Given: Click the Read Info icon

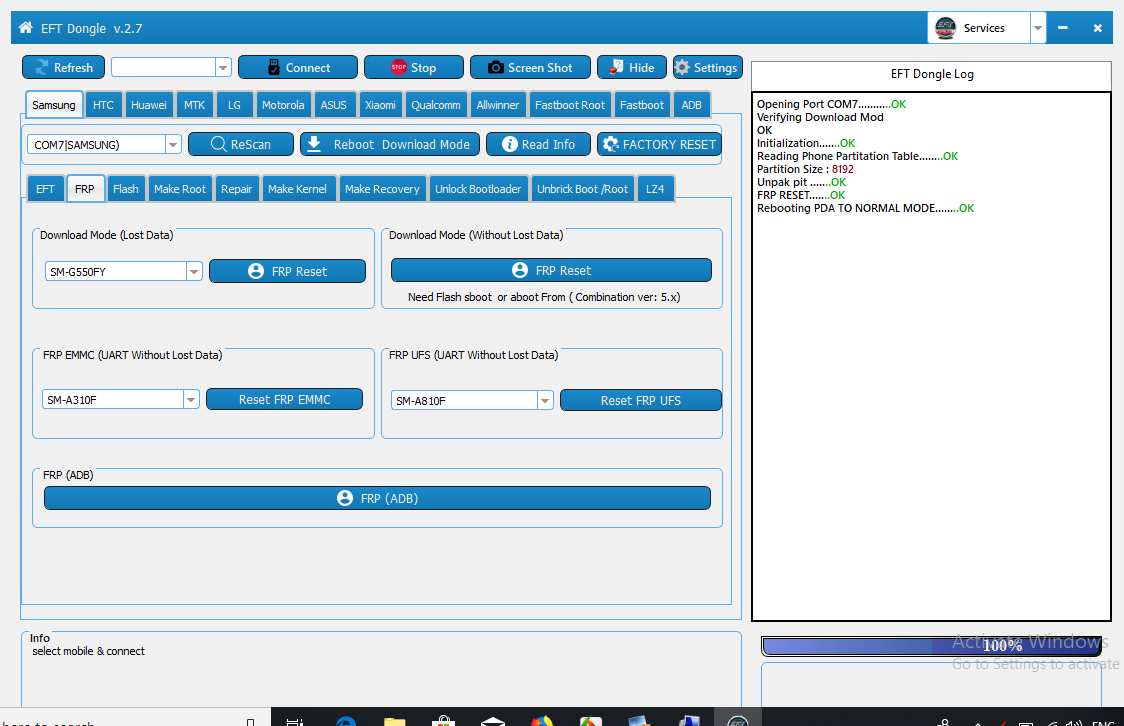Looking at the screenshot, I should click(x=510, y=144).
